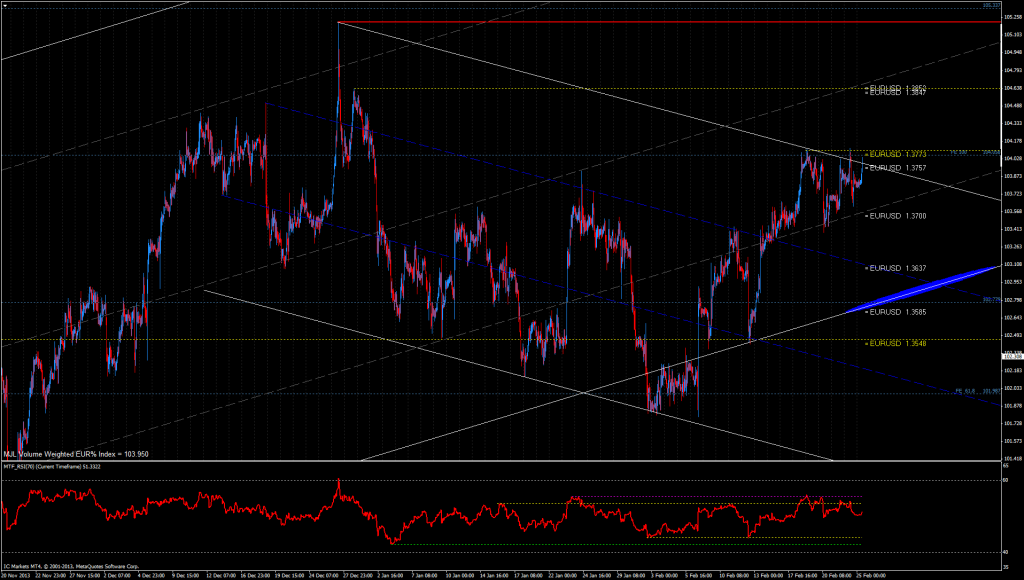This screenshot has width=1024, height=580.
Task: Click the EURUSD 1.3700 level label
Action: 895,216
